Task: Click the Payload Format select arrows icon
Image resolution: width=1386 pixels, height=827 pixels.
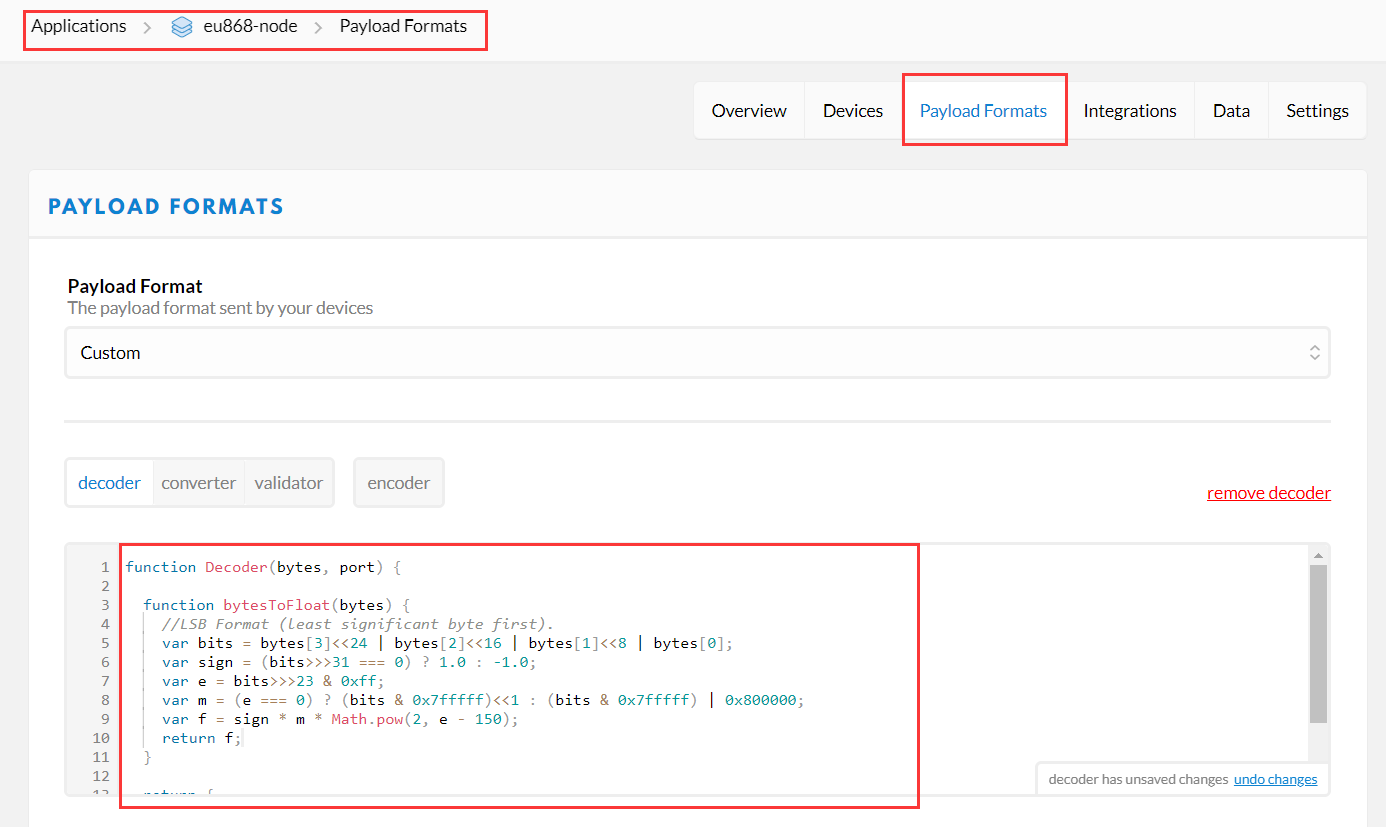Action: click(1314, 353)
